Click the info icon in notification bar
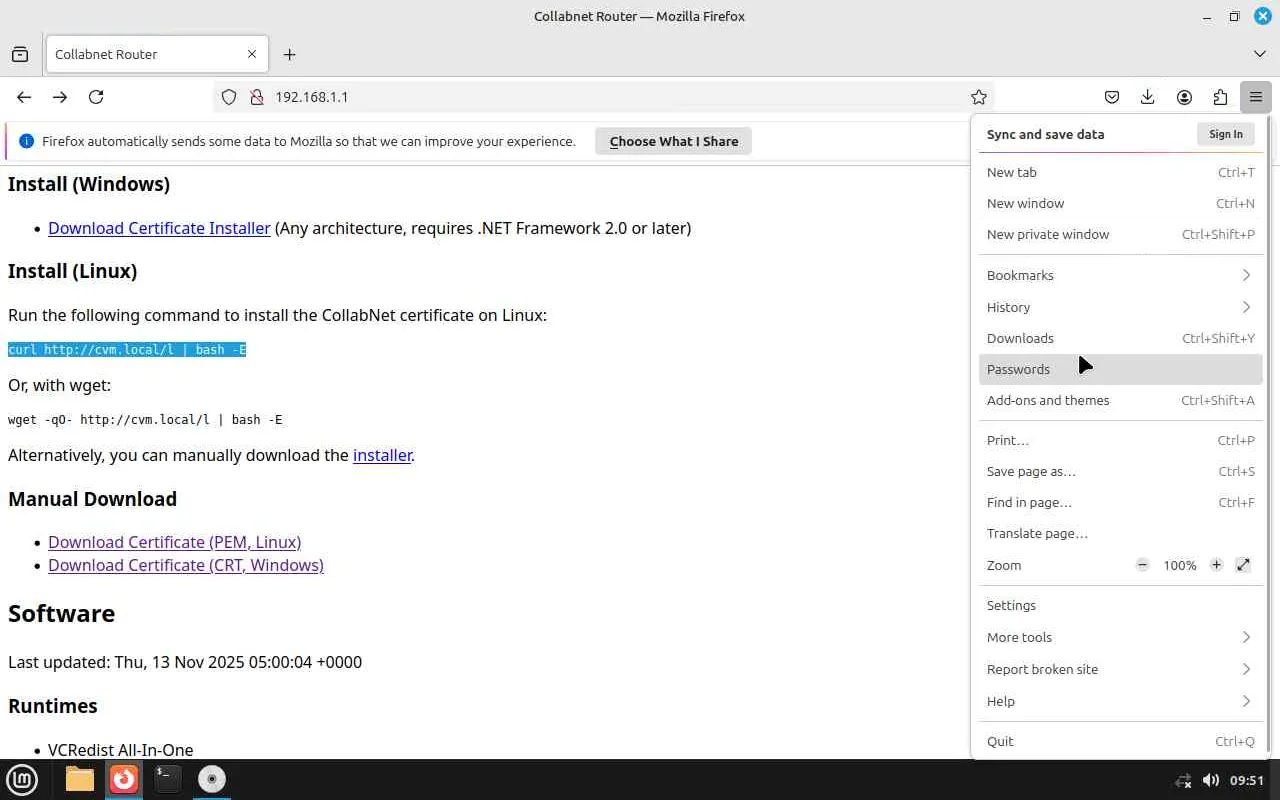The width and height of the screenshot is (1280, 800). point(26,141)
